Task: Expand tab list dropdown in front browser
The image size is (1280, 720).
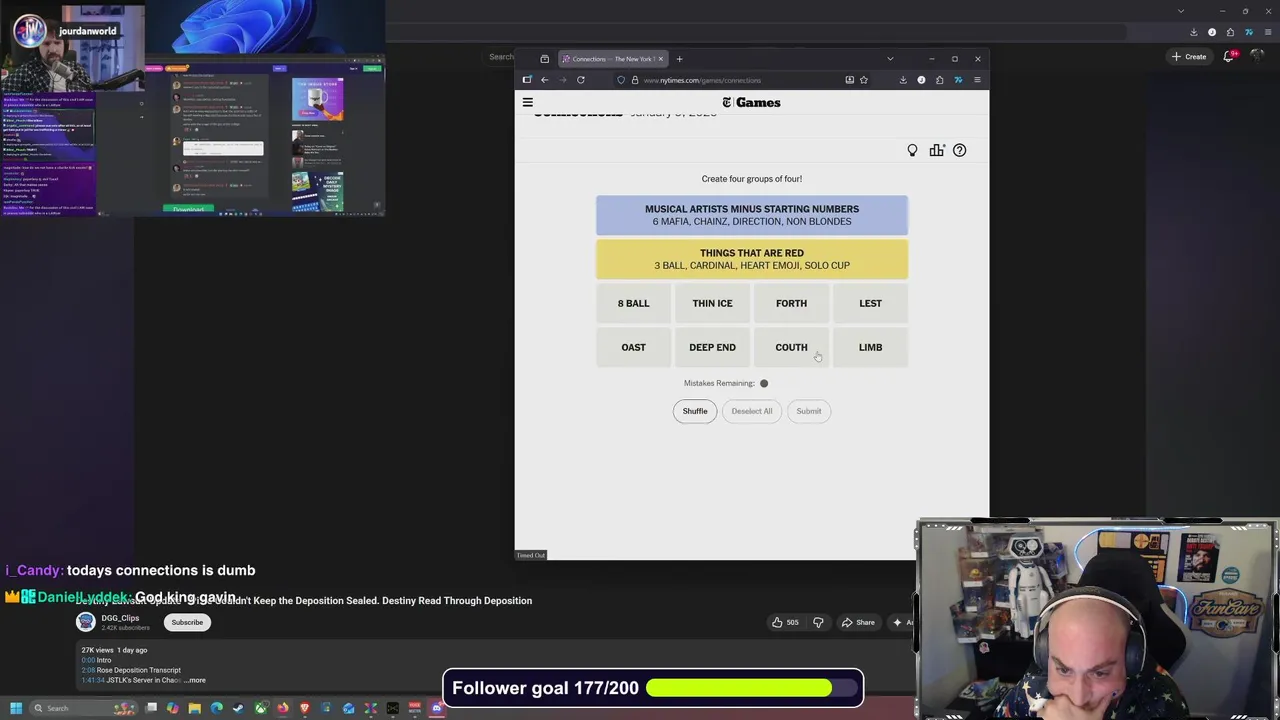Action: tap(890, 59)
